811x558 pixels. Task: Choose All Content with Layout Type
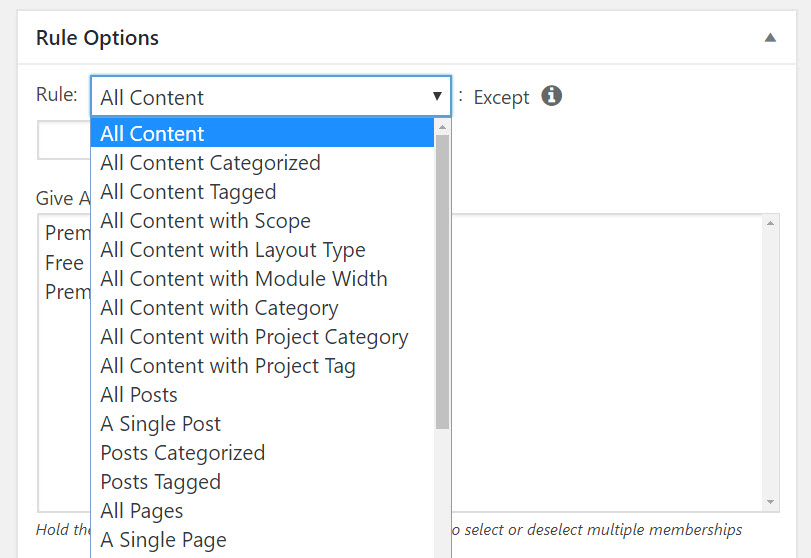tap(262, 250)
